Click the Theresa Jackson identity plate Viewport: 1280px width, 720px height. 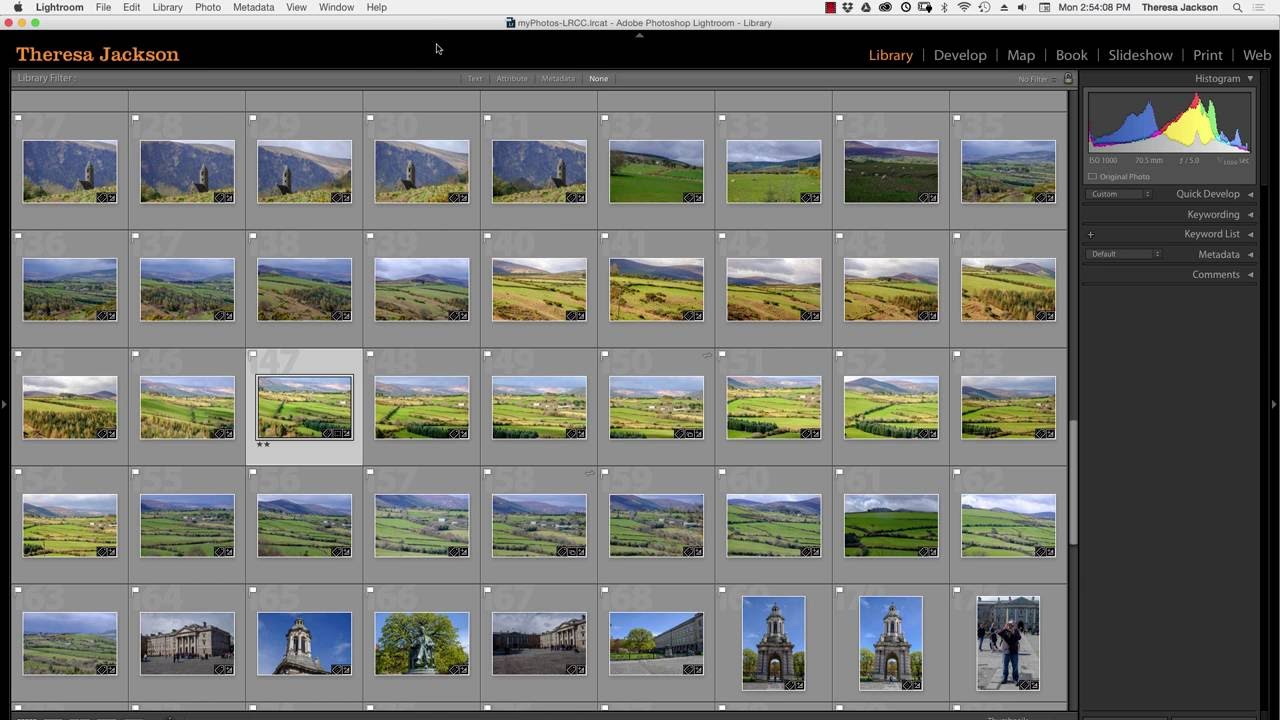click(x=97, y=54)
